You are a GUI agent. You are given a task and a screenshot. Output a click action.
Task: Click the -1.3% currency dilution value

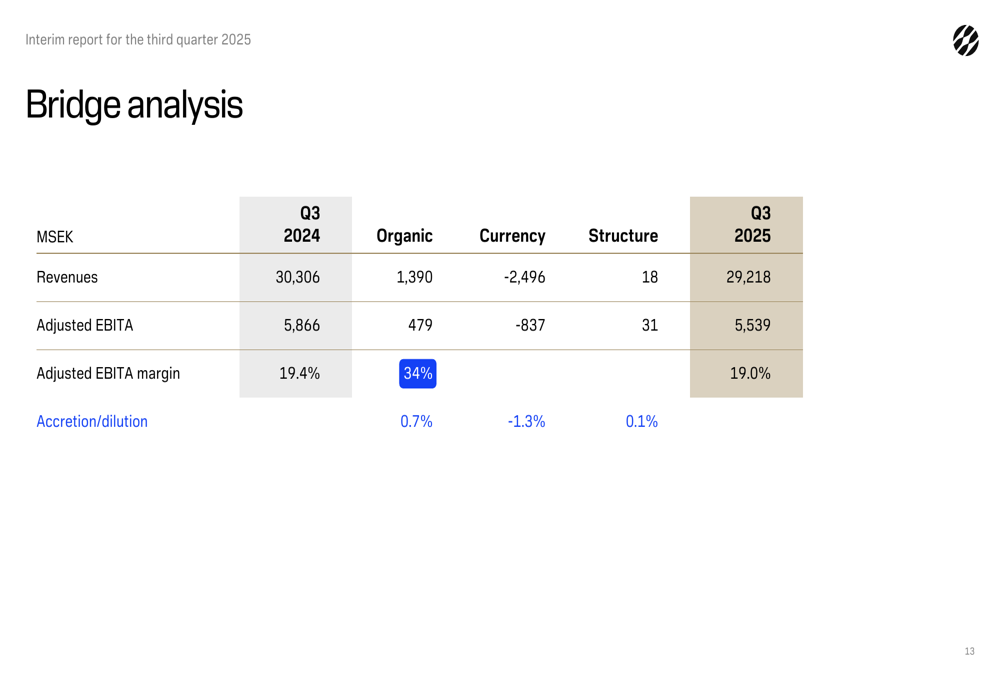(526, 422)
